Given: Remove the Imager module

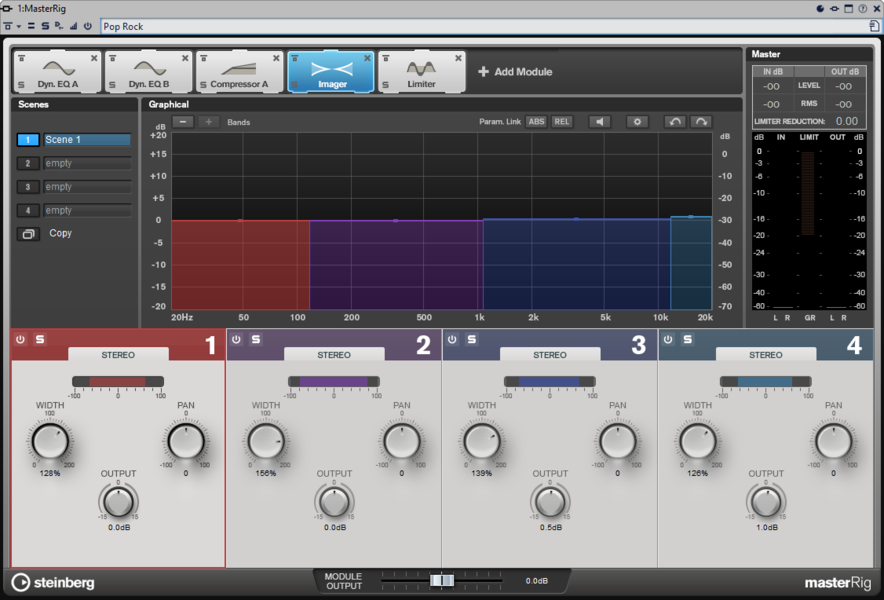Looking at the screenshot, I should (367, 58).
